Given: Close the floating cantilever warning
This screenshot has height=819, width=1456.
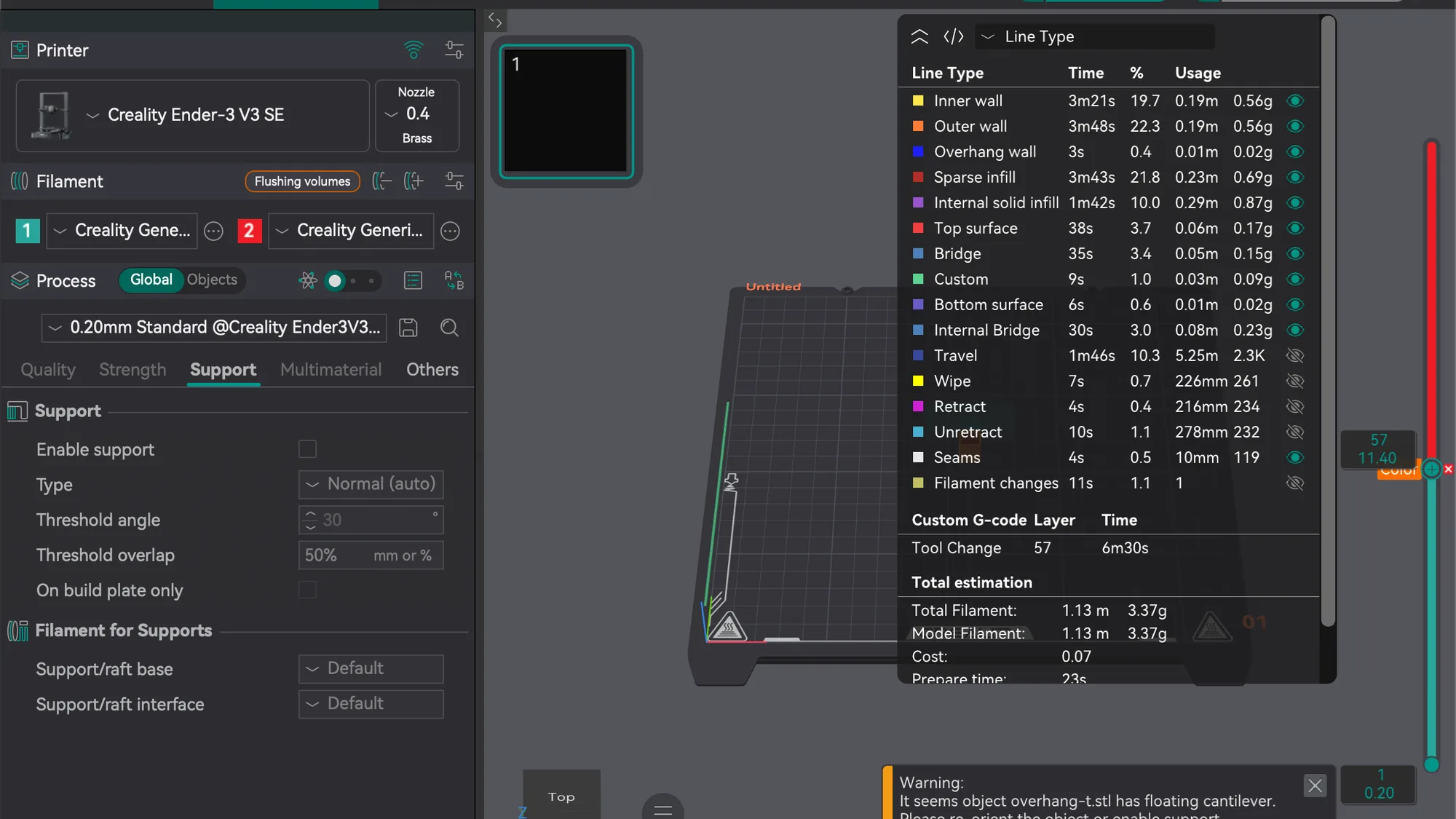Looking at the screenshot, I should pos(1315,786).
